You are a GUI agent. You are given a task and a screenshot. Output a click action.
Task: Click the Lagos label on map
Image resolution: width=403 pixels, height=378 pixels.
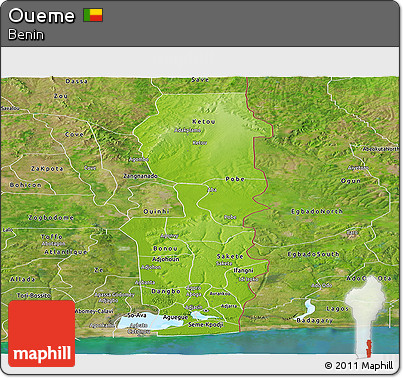point(337,309)
